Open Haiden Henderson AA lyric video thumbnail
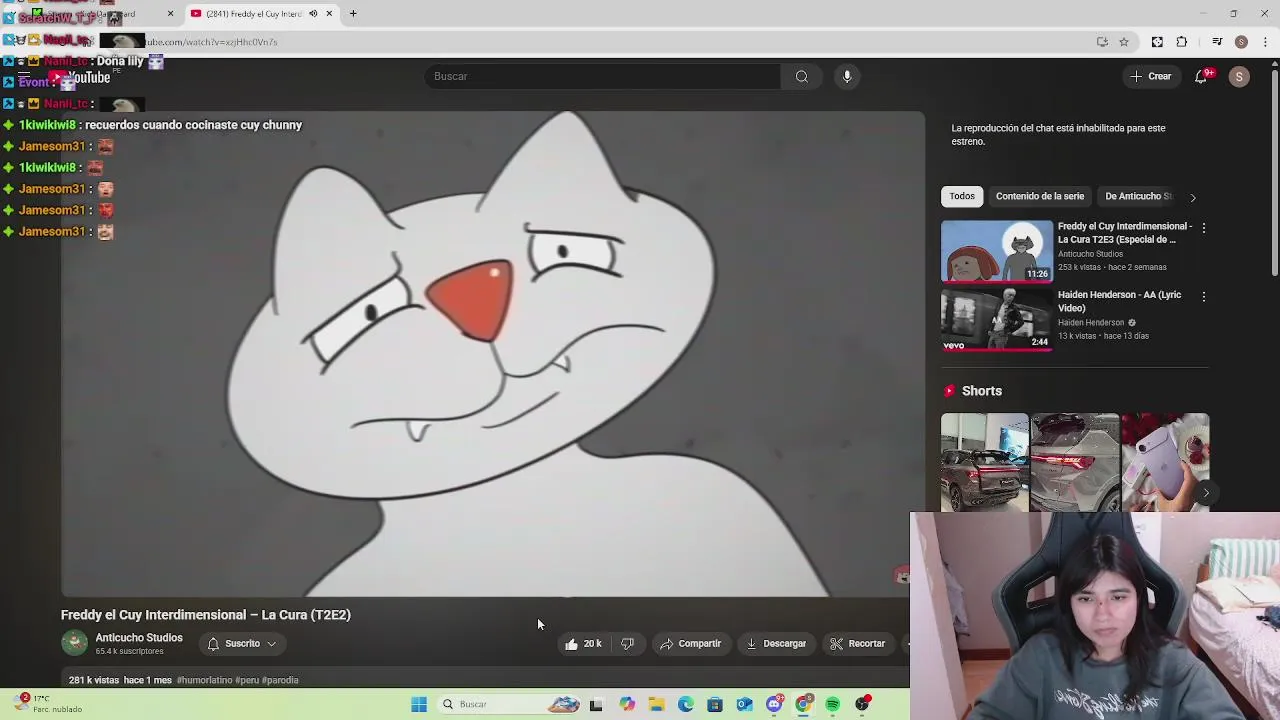 click(997, 320)
